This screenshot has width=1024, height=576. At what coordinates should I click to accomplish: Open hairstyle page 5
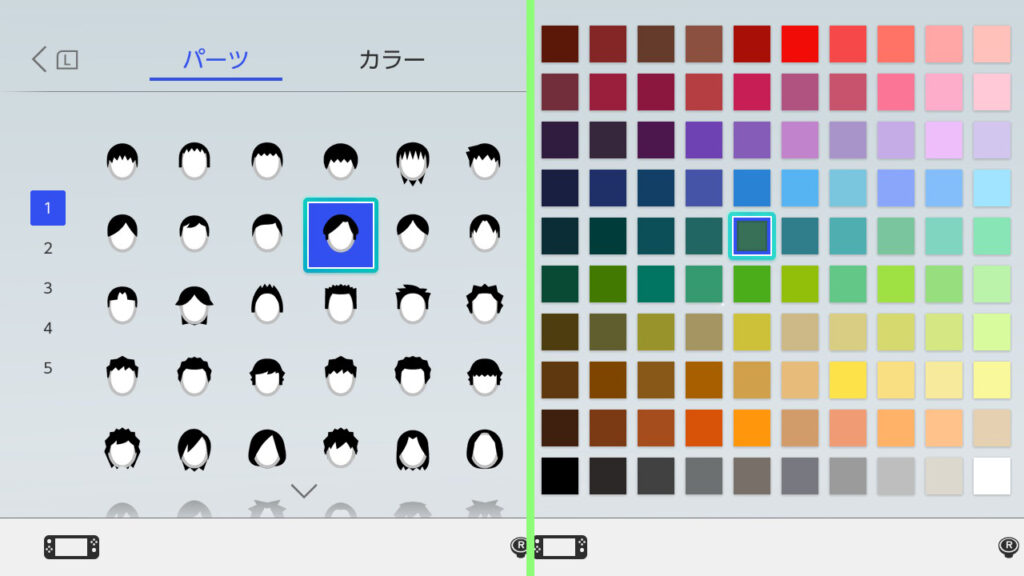pyautogui.click(x=48, y=368)
